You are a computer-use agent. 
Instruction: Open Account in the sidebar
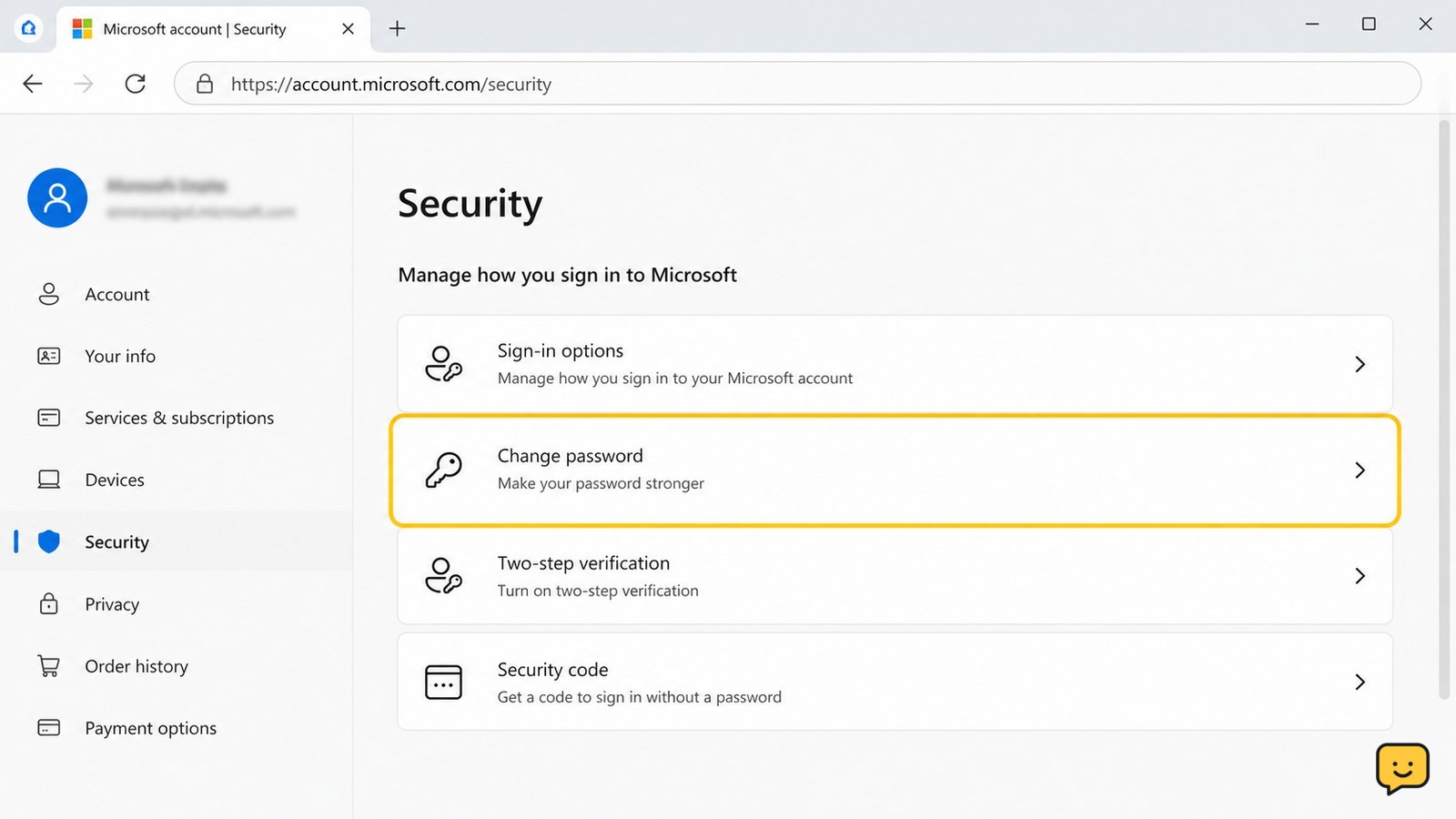pyautogui.click(x=177, y=294)
